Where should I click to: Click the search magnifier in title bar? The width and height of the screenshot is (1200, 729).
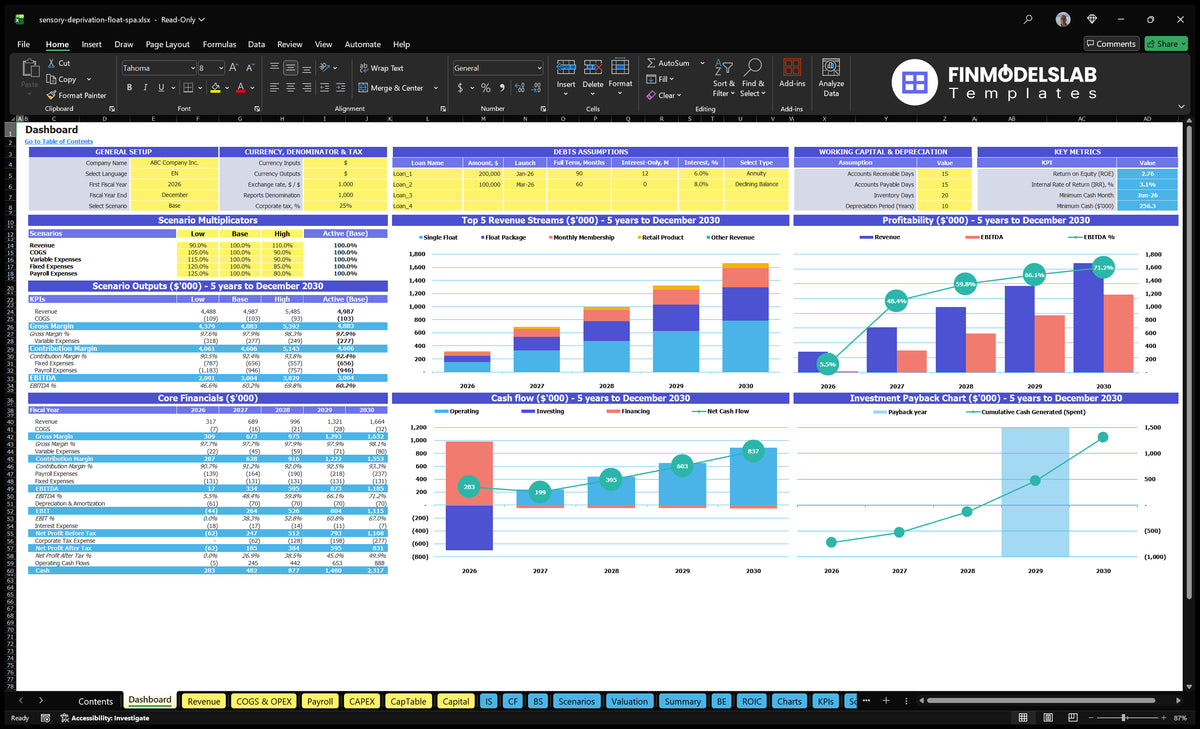point(1028,19)
